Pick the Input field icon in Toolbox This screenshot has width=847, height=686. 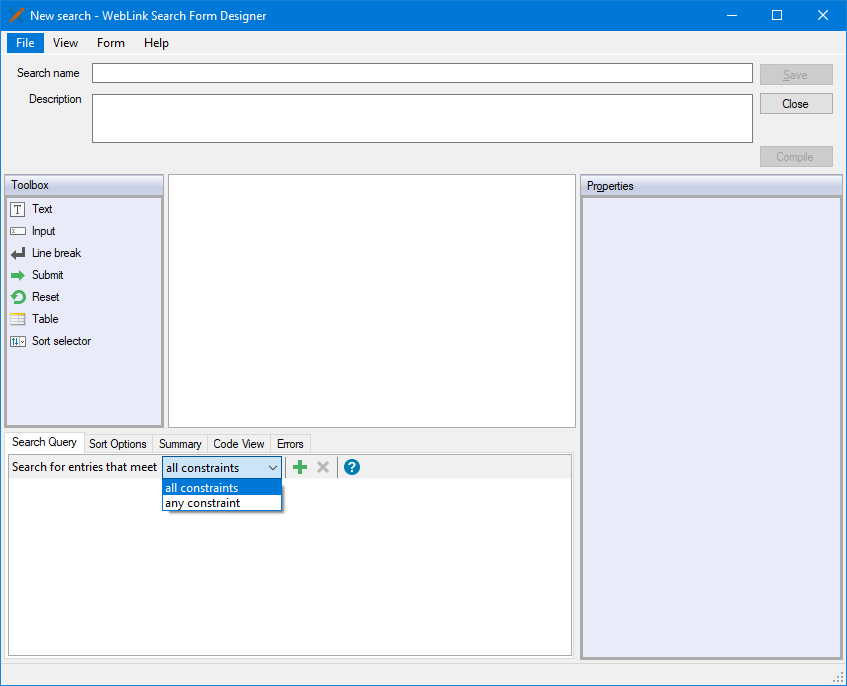[18, 231]
